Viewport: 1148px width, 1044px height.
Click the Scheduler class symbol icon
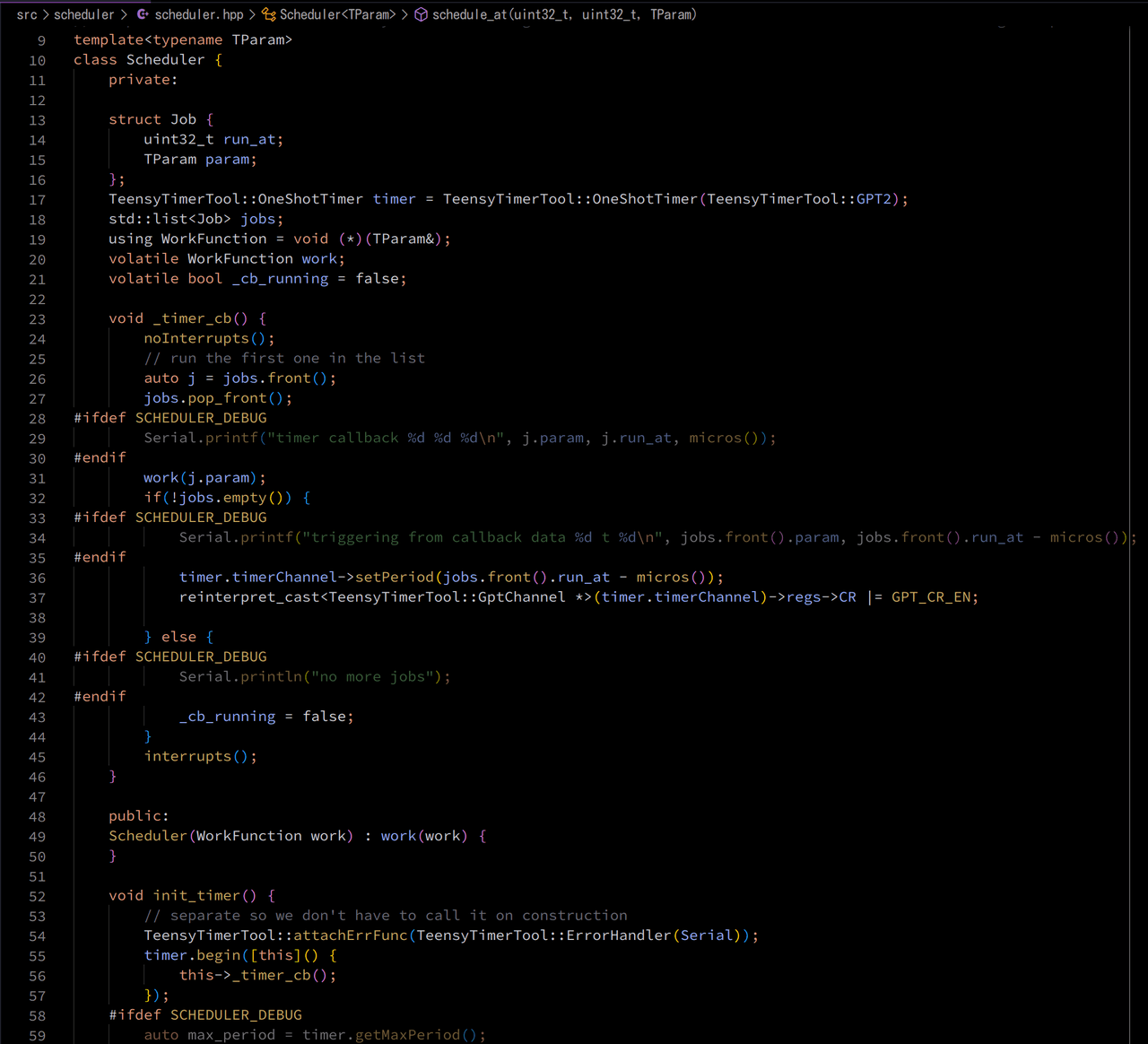tap(268, 14)
